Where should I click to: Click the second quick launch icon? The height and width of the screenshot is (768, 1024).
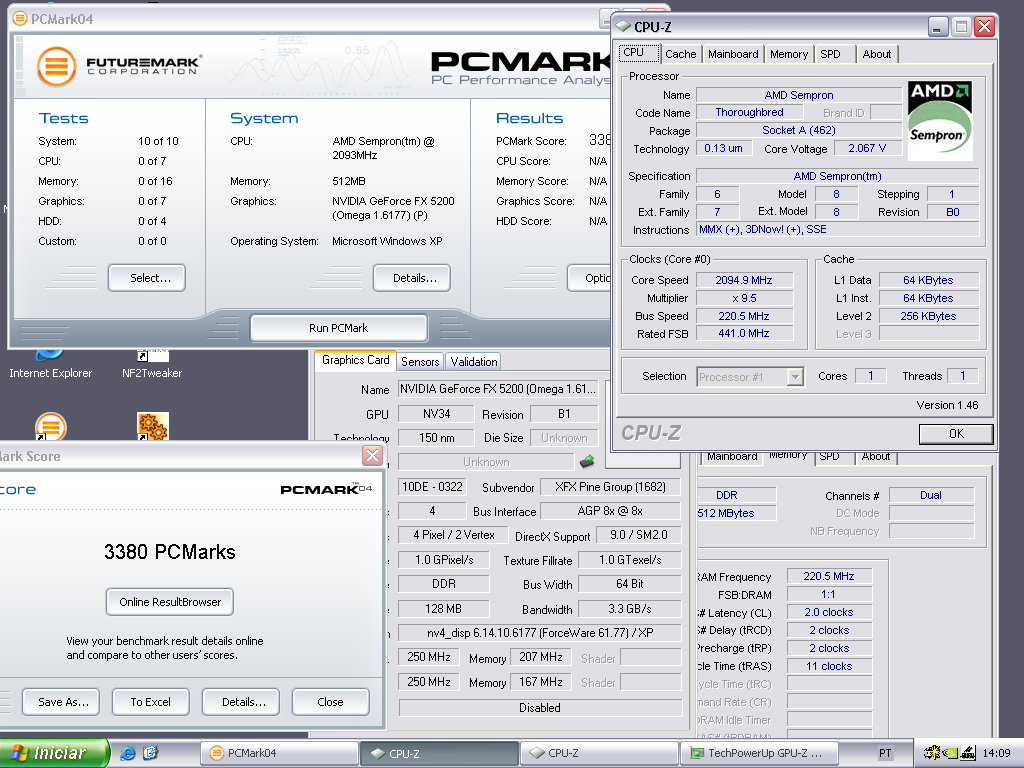tap(150, 753)
